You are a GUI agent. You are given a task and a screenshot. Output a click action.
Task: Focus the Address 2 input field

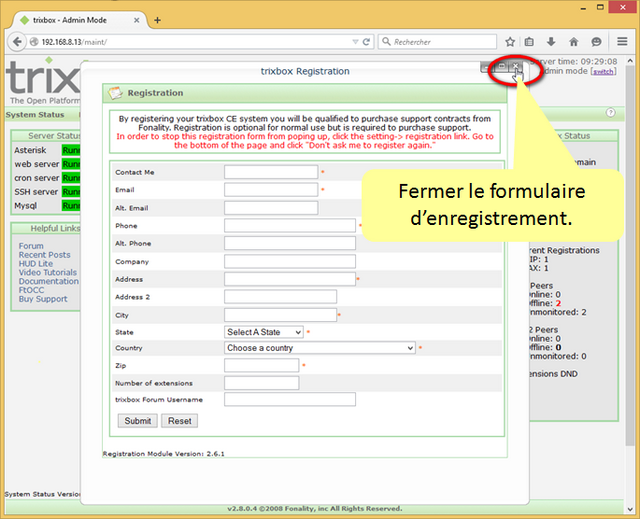pos(280,297)
